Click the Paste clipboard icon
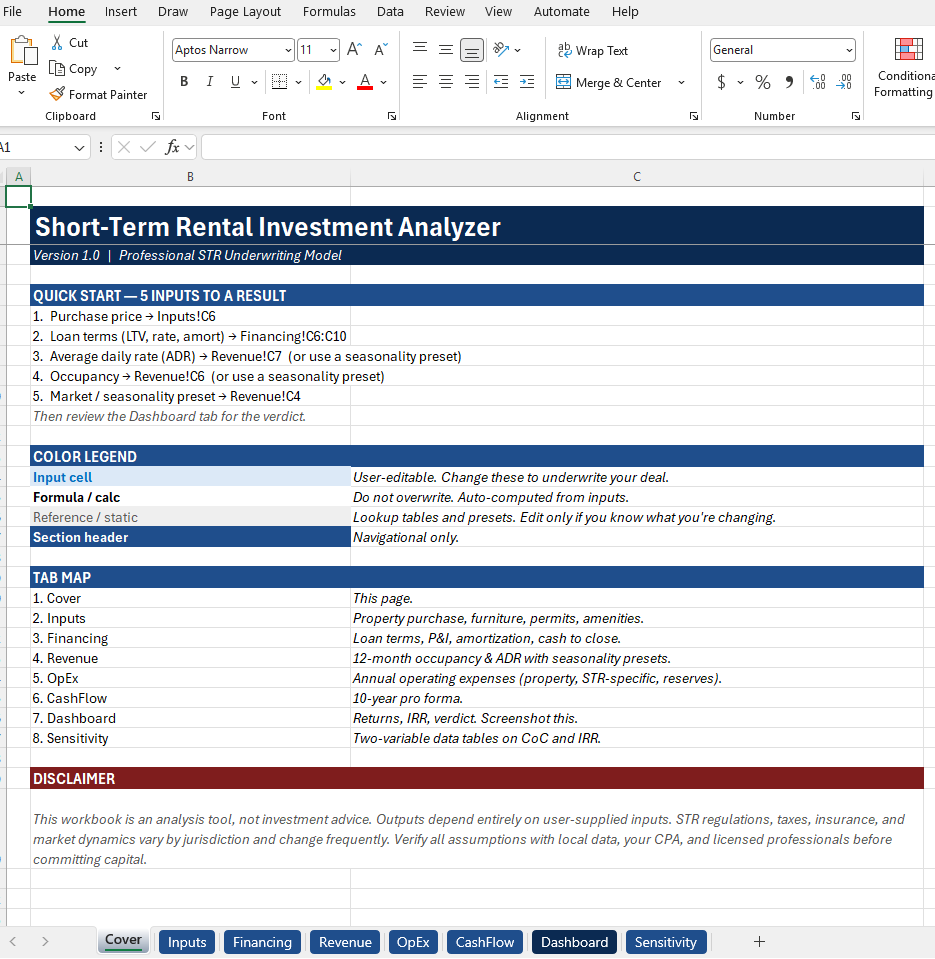Viewport: 935px width, 959px height. click(x=23, y=51)
